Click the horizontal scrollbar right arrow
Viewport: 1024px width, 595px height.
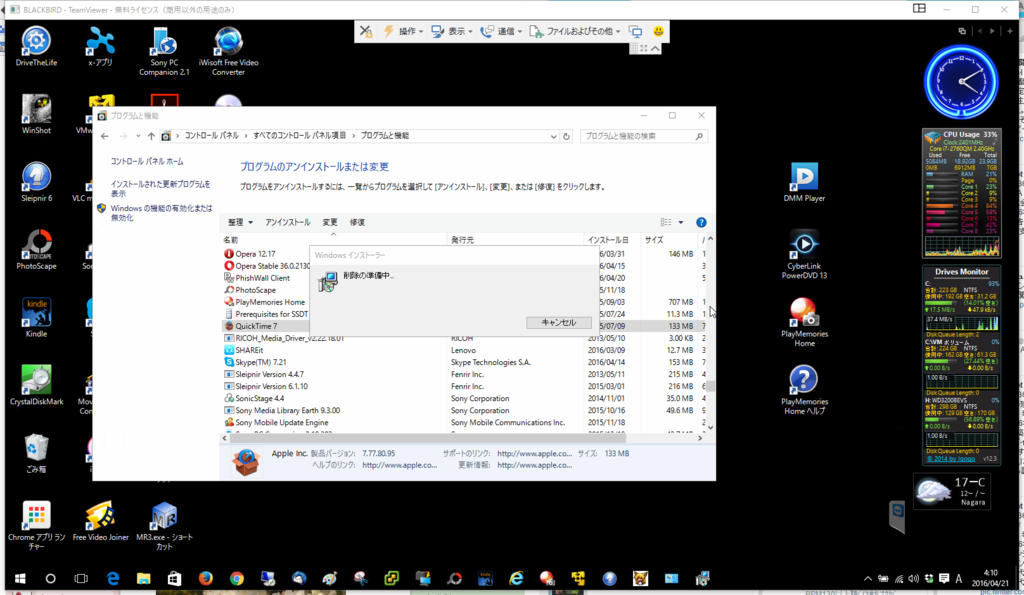[x=700, y=438]
